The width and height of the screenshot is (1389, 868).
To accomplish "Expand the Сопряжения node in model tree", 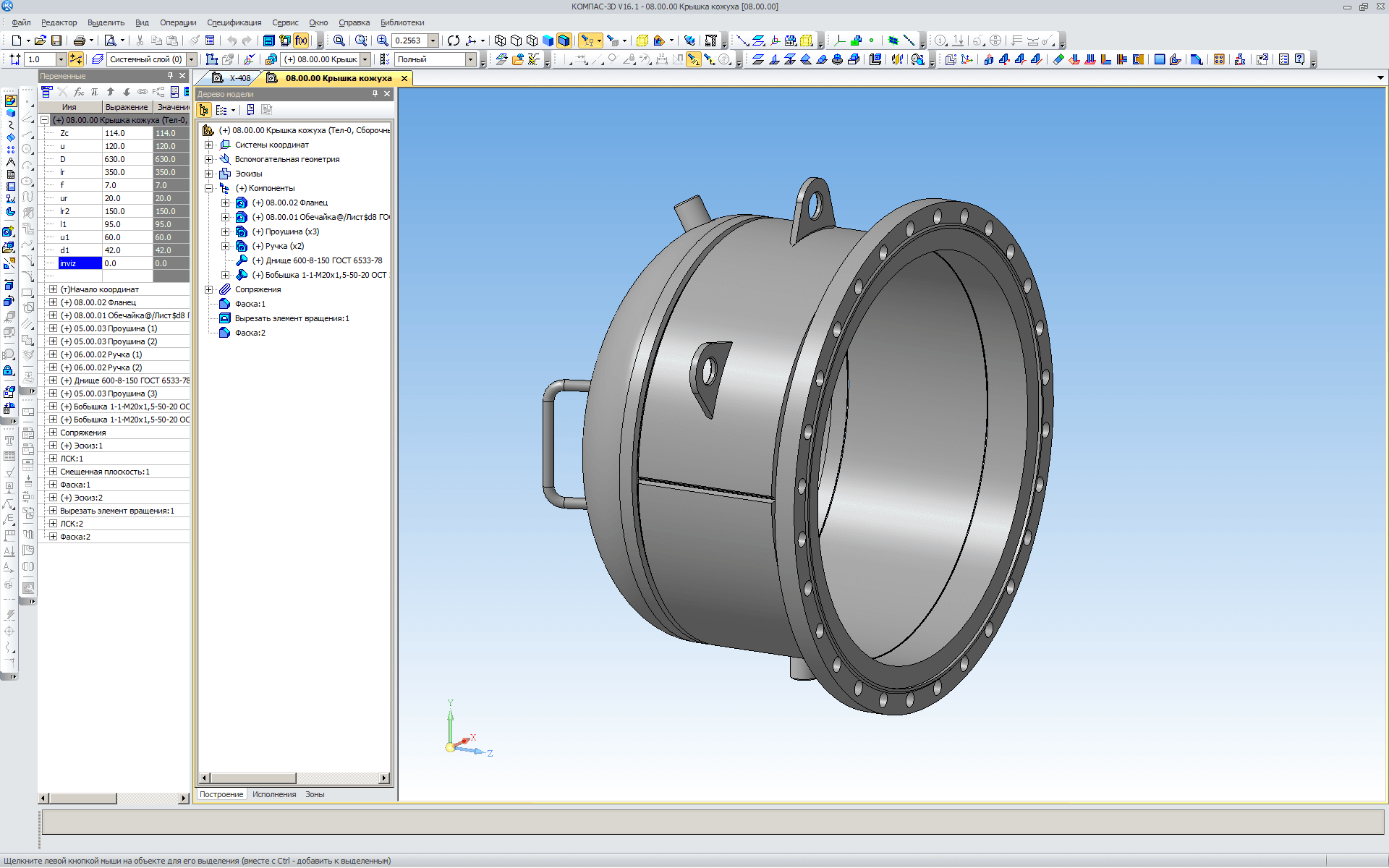I will (209, 289).
